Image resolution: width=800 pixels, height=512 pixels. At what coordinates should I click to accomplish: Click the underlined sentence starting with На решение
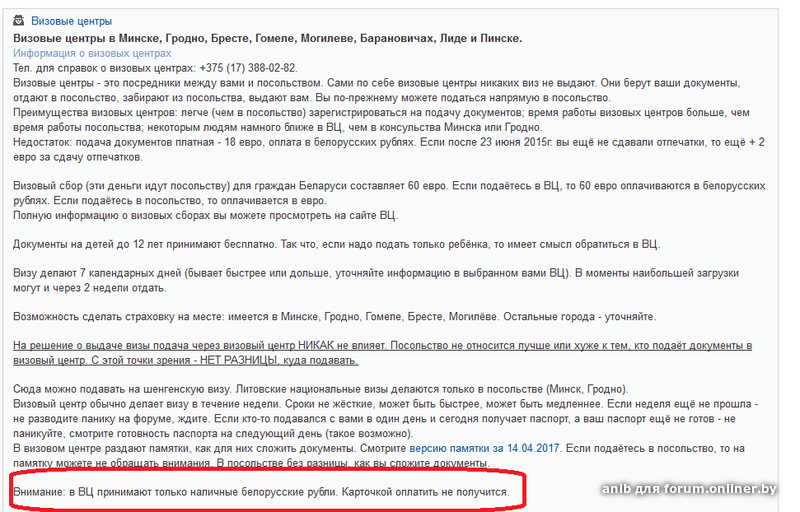tap(383, 353)
